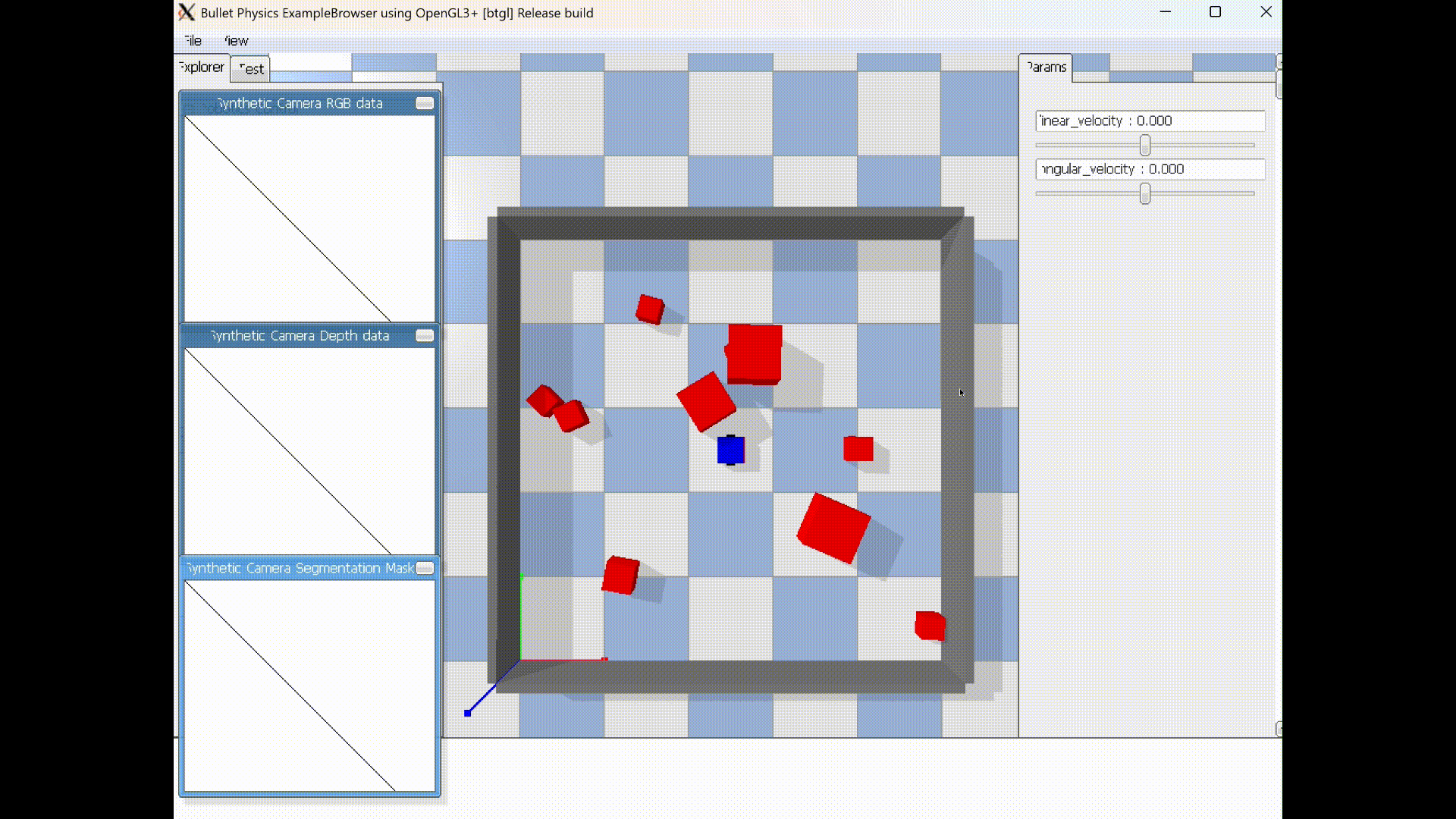Click the Synthetic Camera RGB data title bar
Image resolution: width=1456 pixels, height=819 pixels.
coord(300,103)
